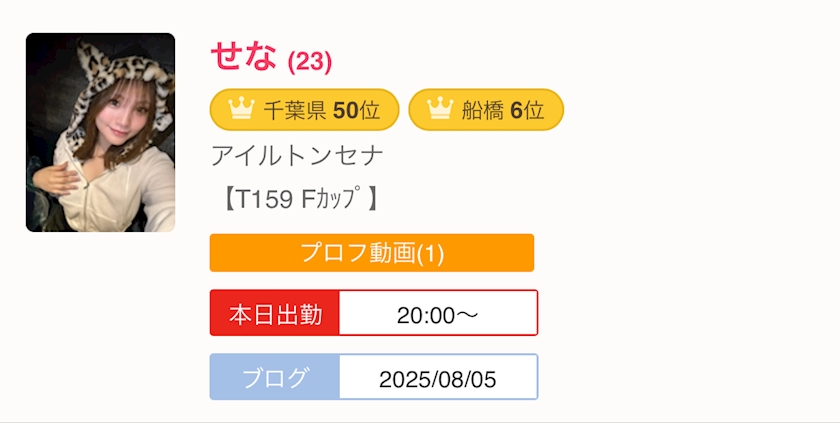Viewport: 840px width, 423px height.
Task: Click the 6位 rank number
Action: pos(526,110)
